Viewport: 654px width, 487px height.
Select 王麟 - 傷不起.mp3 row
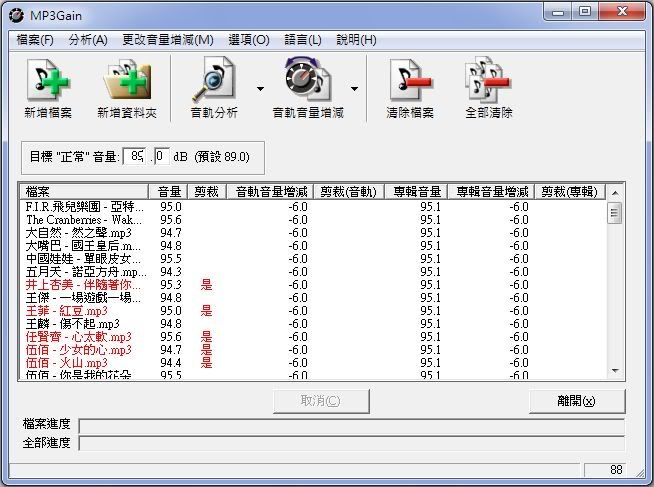point(313,324)
